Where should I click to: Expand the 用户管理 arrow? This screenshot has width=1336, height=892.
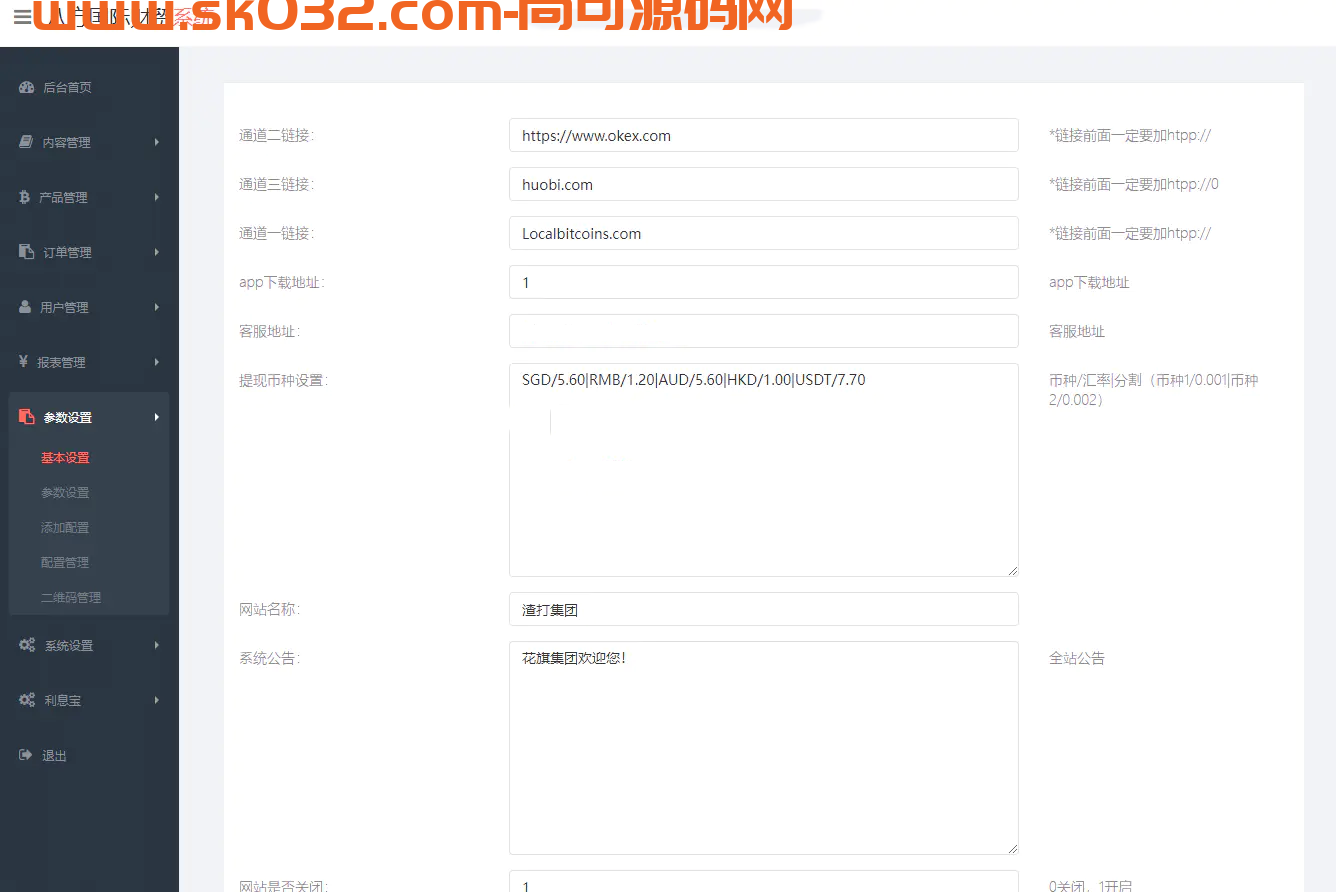click(157, 307)
